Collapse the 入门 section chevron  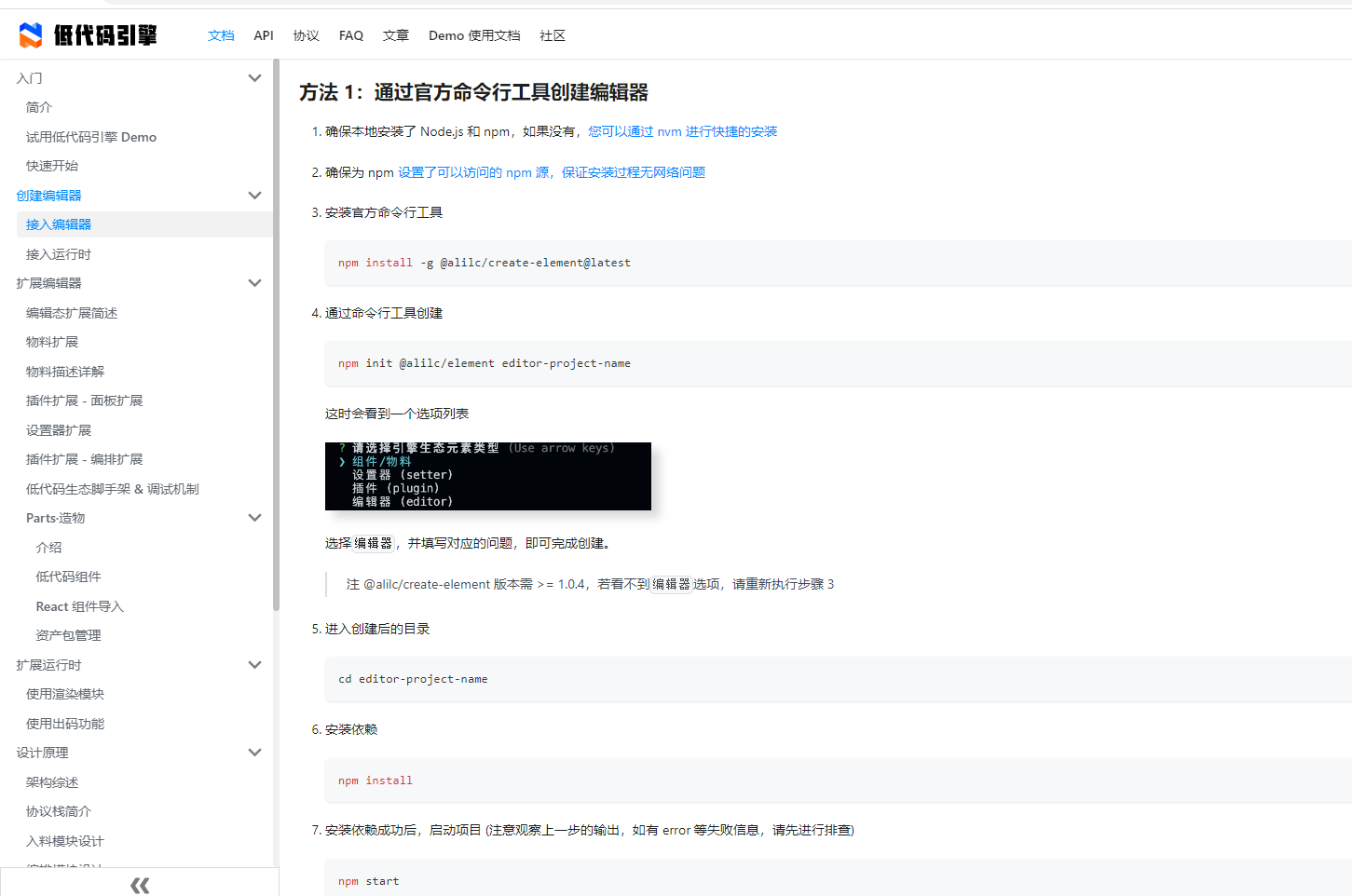(x=254, y=78)
